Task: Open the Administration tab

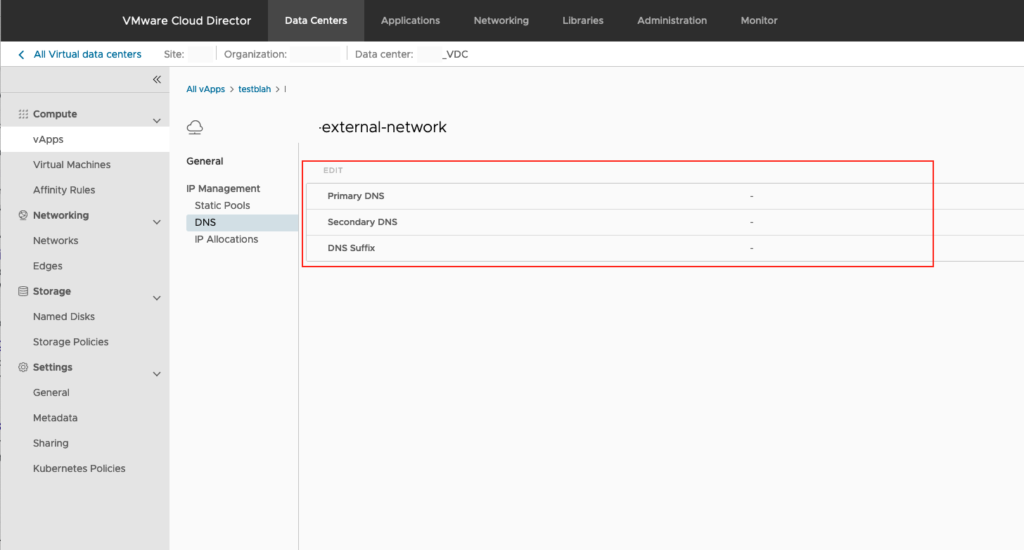Action: coord(672,21)
